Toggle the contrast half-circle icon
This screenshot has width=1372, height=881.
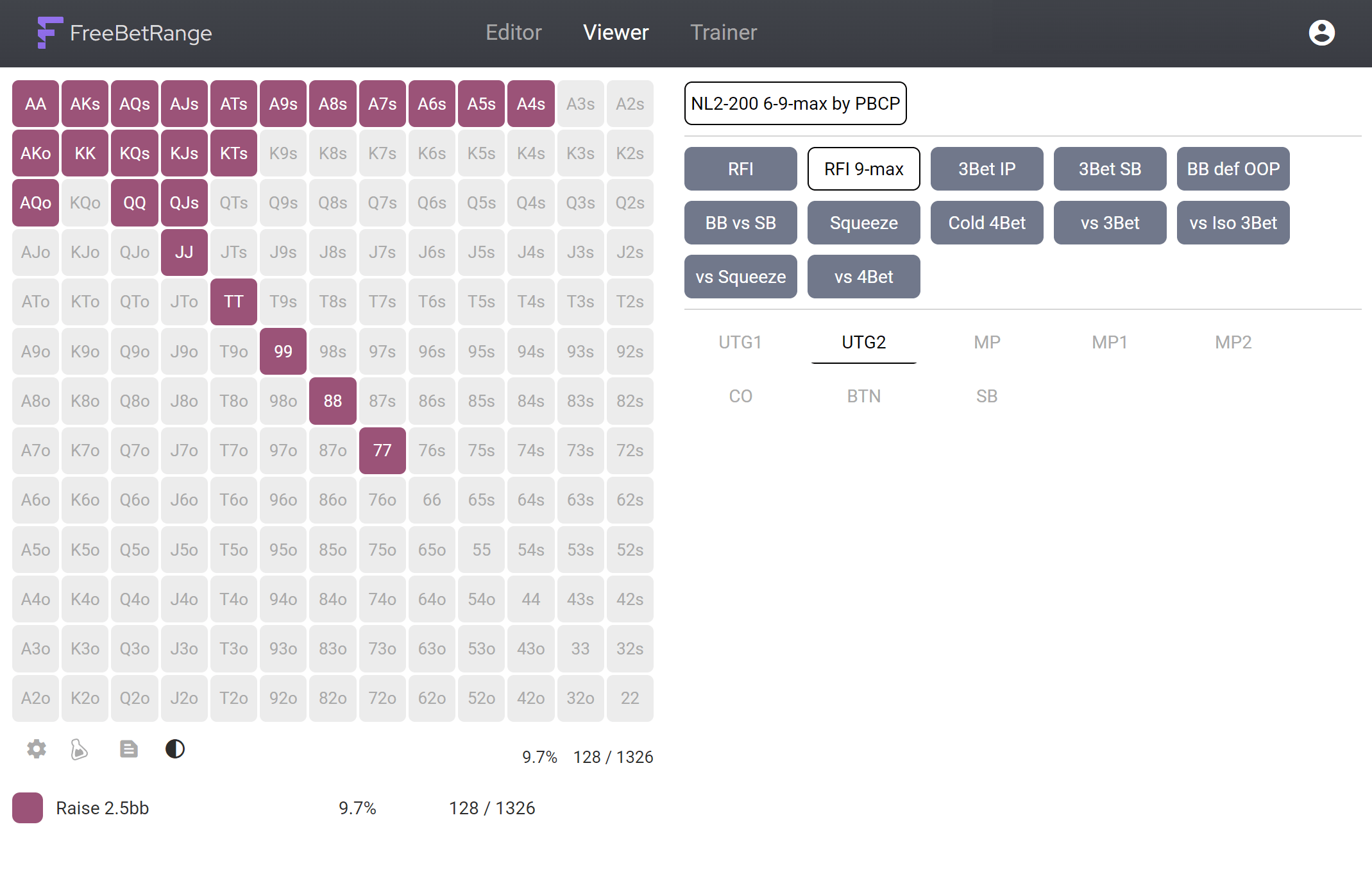(x=175, y=749)
